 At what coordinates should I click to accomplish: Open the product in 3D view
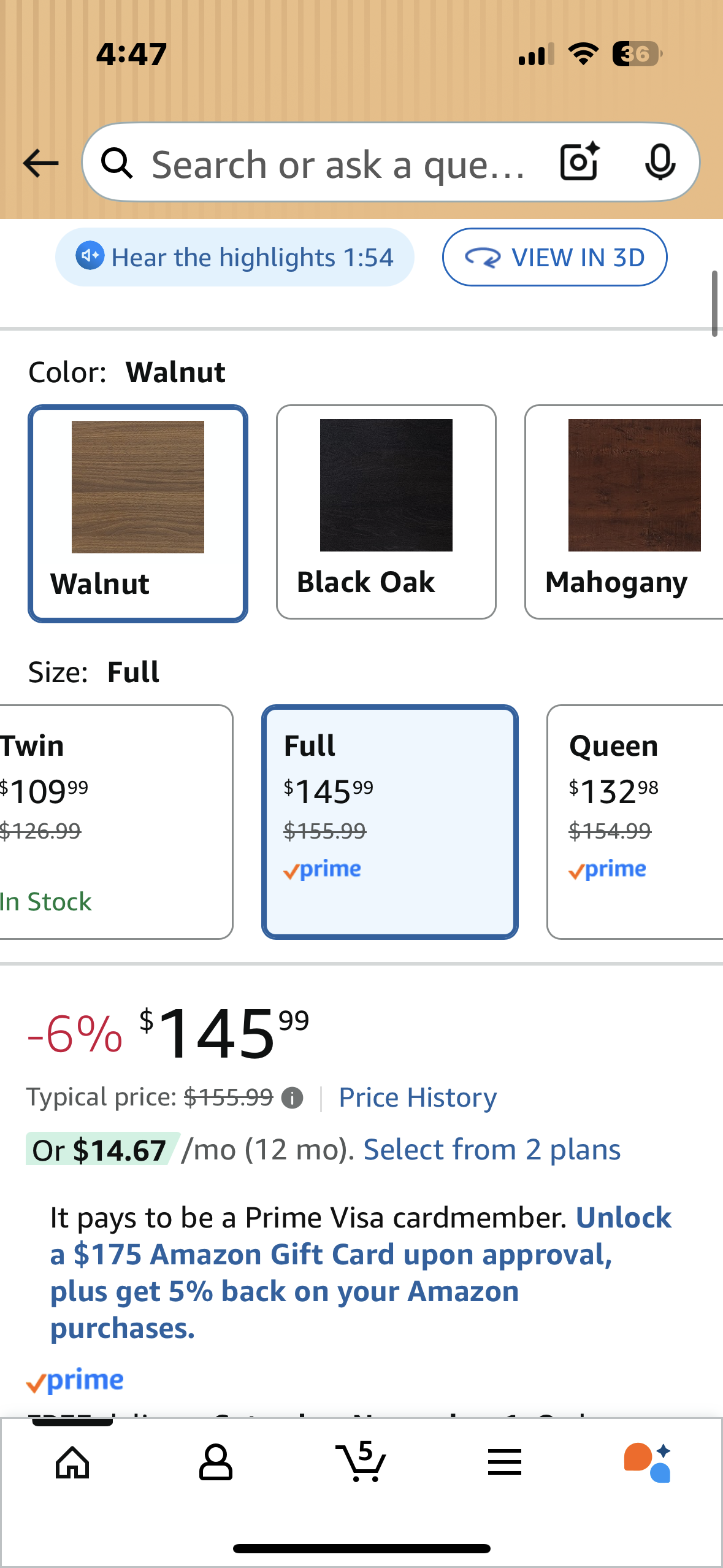[554, 257]
